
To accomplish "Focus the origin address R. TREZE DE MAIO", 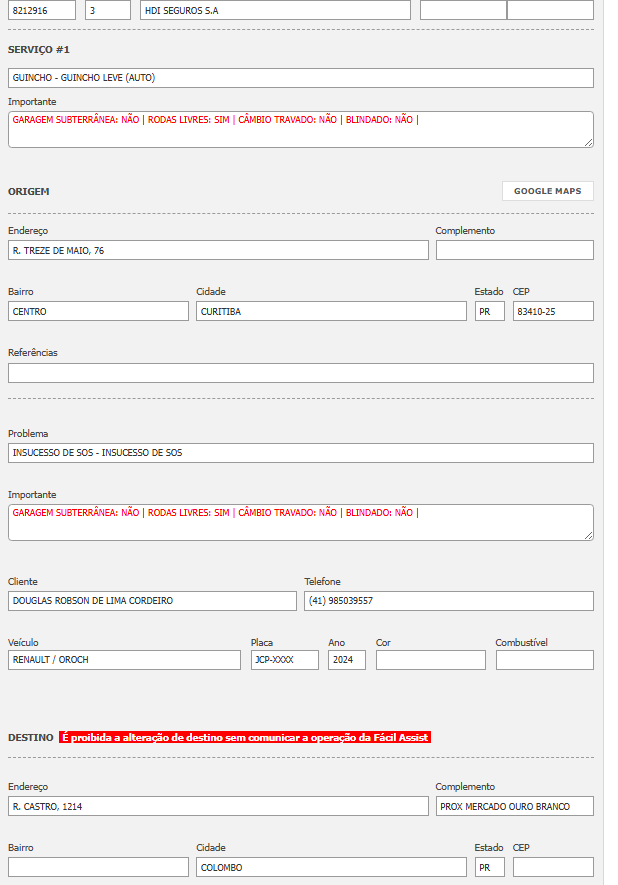I will tap(218, 250).
